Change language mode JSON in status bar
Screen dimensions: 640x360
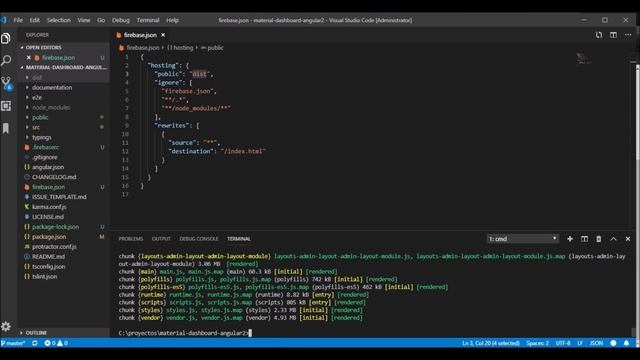point(596,343)
